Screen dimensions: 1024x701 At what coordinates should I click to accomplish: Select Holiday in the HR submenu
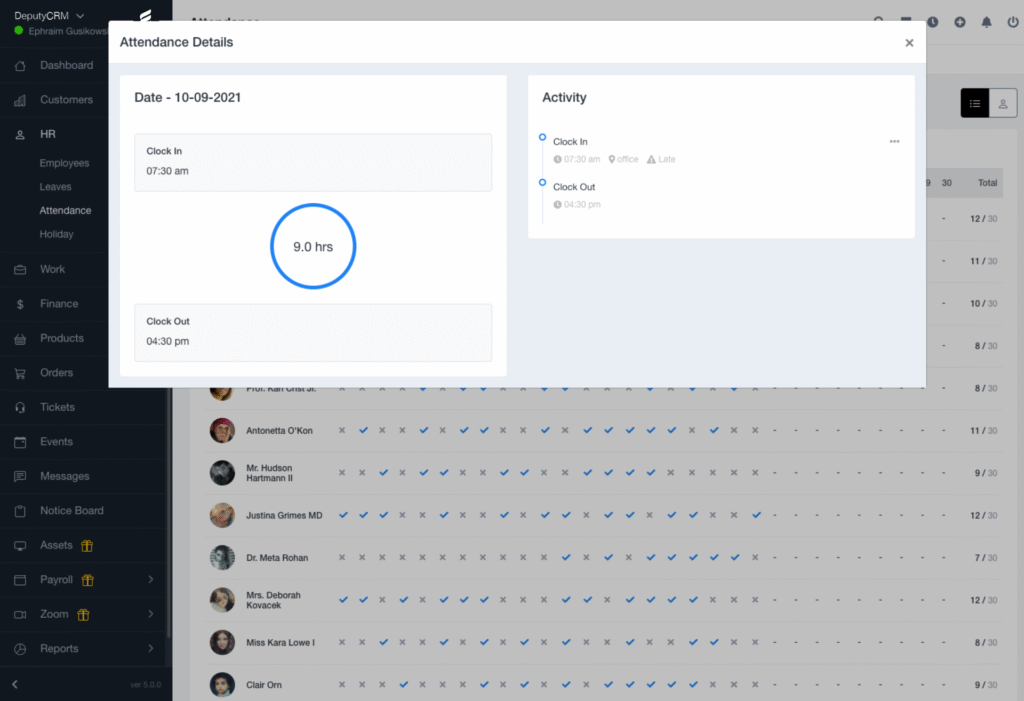pos(56,234)
